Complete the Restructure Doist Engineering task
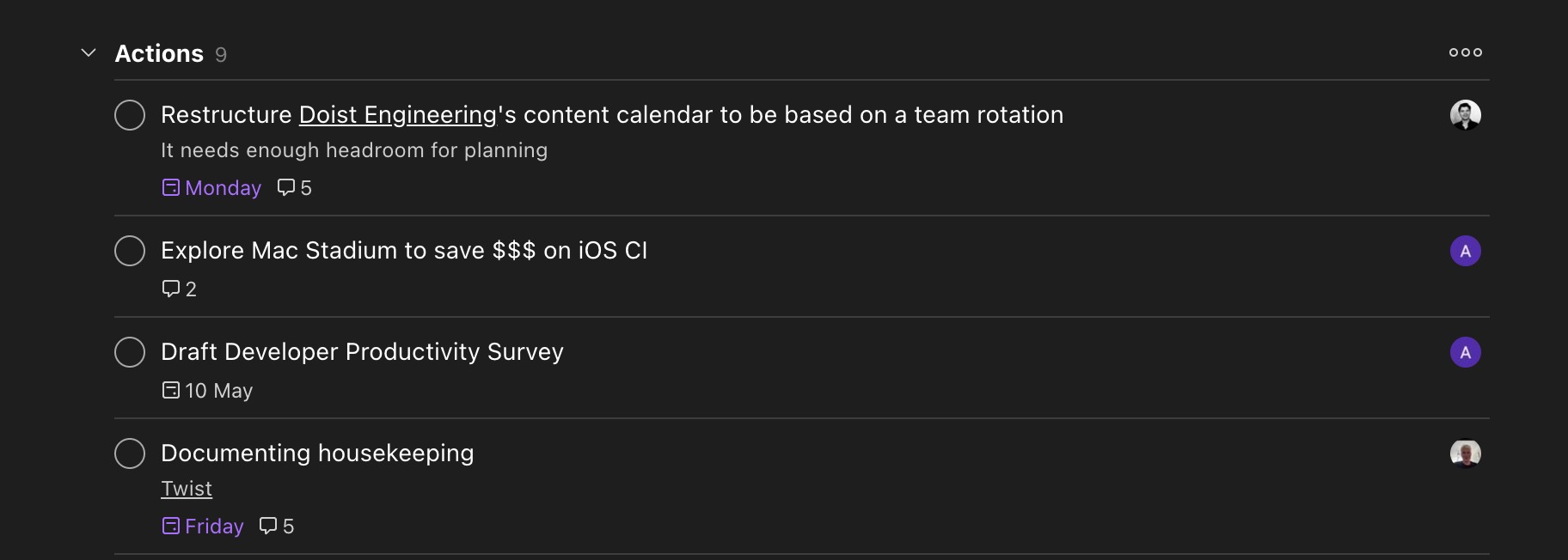Viewport: 1568px width, 560px height. (x=130, y=115)
